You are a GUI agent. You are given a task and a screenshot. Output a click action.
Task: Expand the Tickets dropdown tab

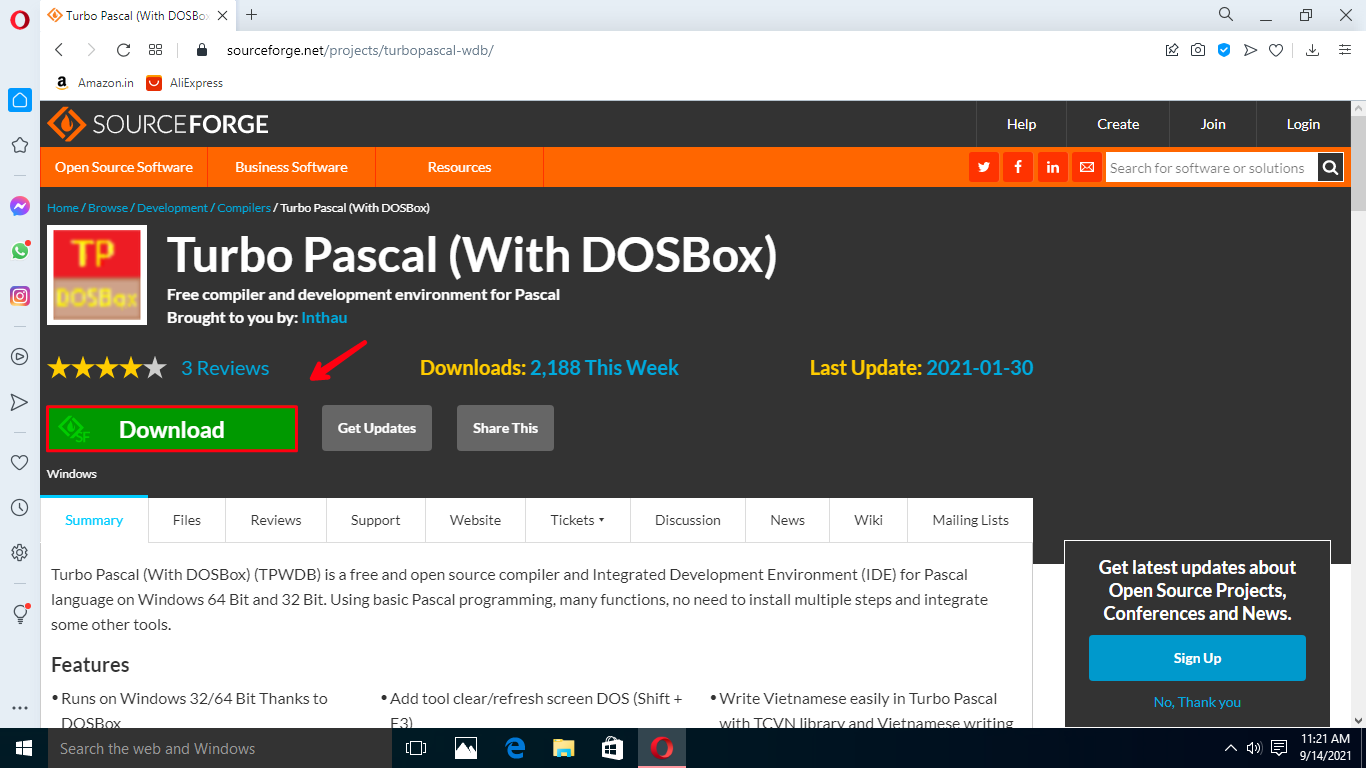(577, 520)
